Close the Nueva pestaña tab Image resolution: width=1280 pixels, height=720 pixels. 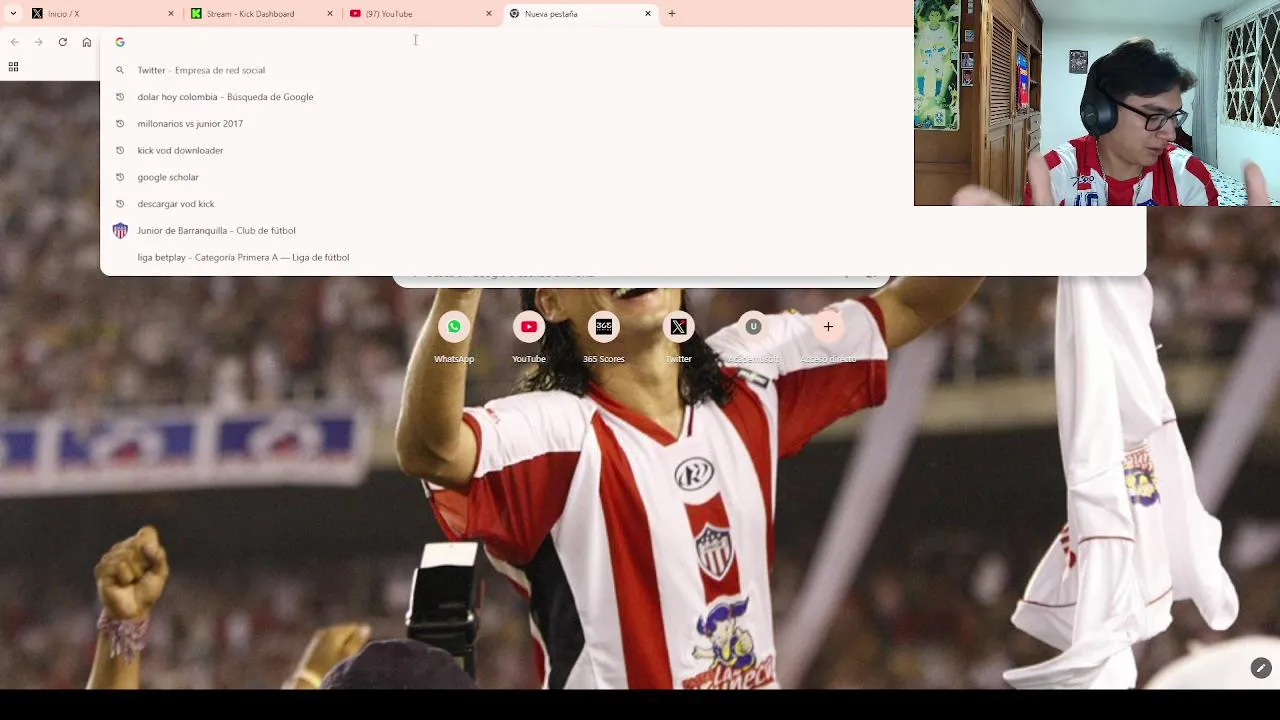click(x=648, y=14)
